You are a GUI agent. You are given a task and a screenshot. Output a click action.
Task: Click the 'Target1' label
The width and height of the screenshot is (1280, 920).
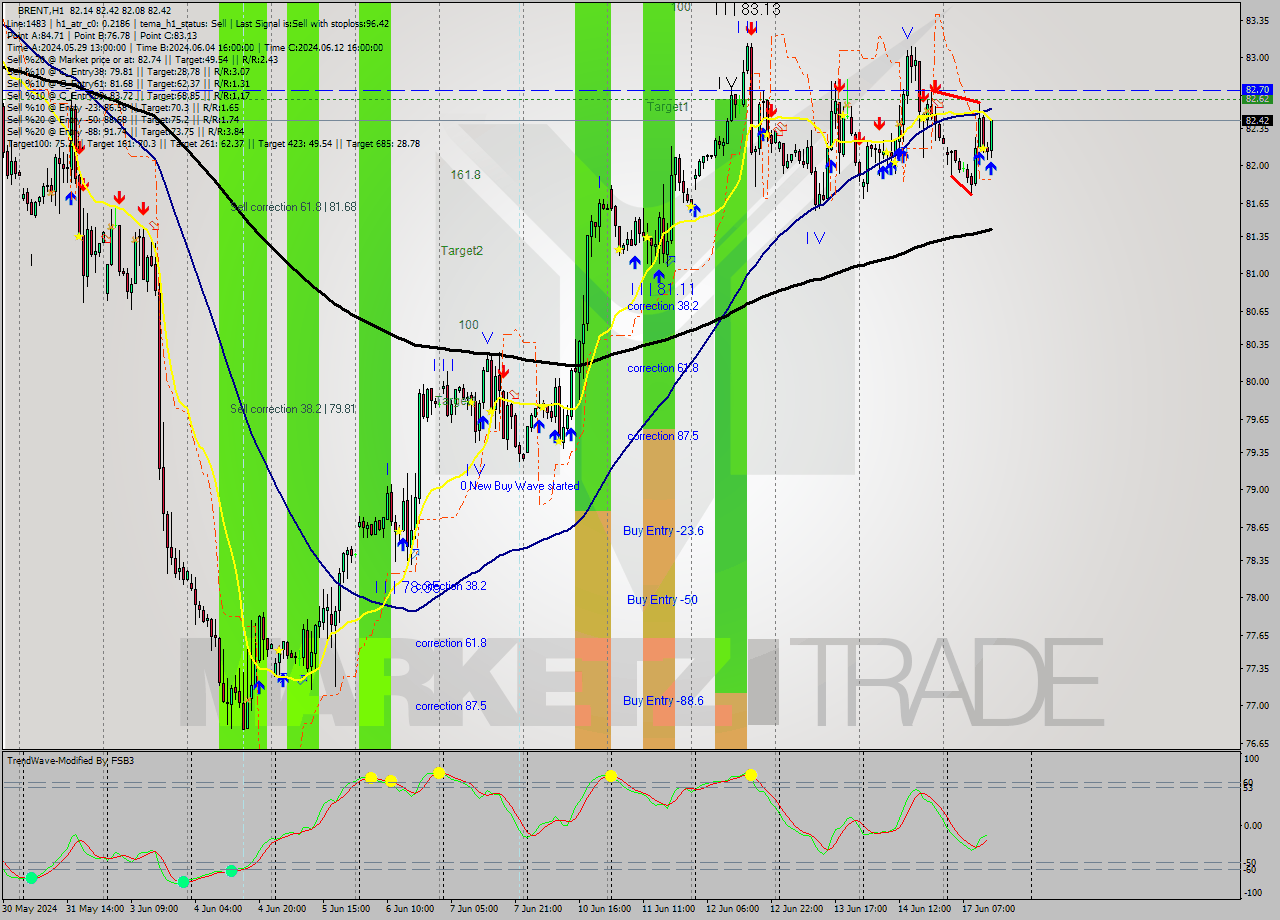point(667,106)
